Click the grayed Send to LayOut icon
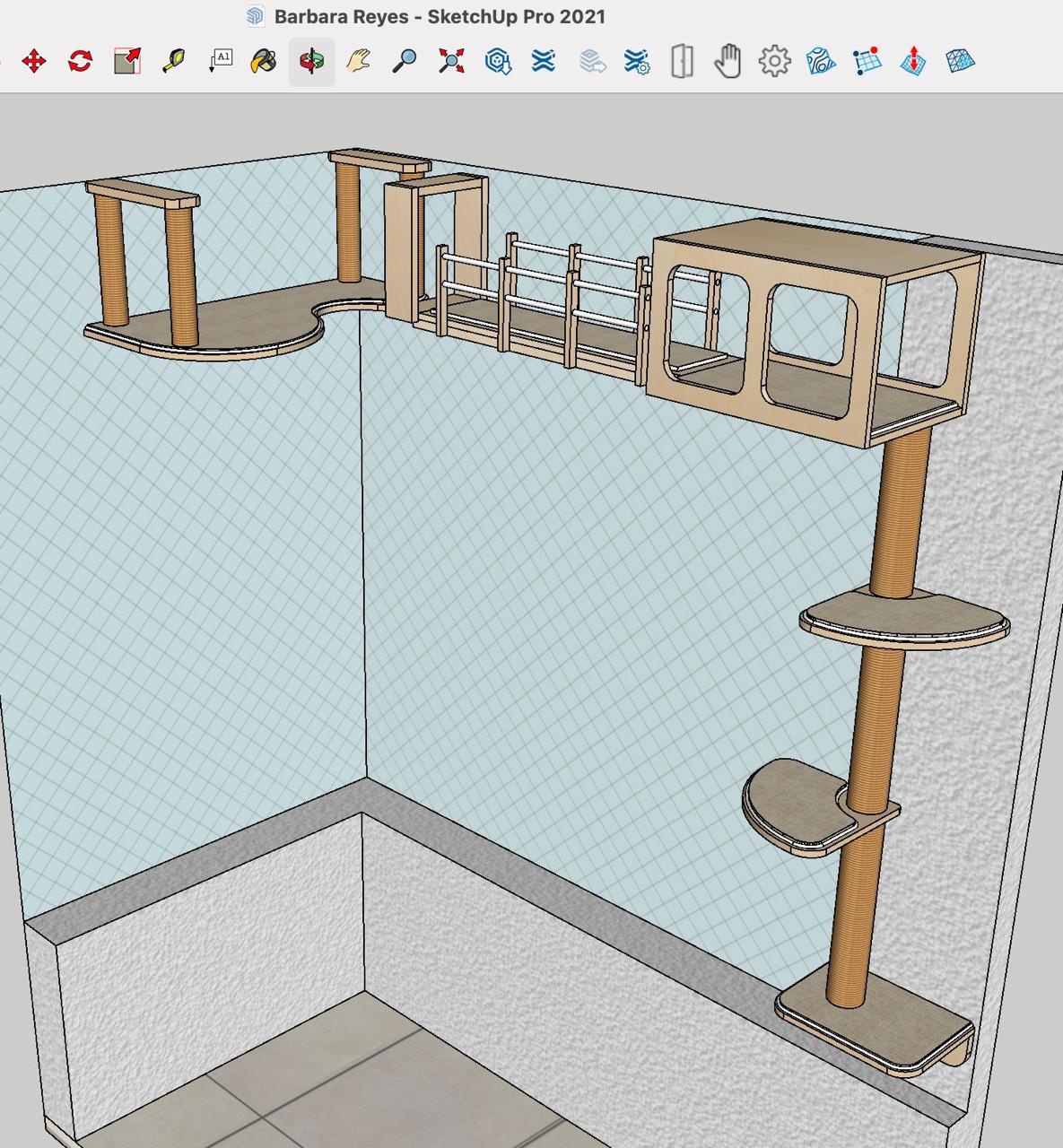1063x1148 pixels. click(592, 62)
